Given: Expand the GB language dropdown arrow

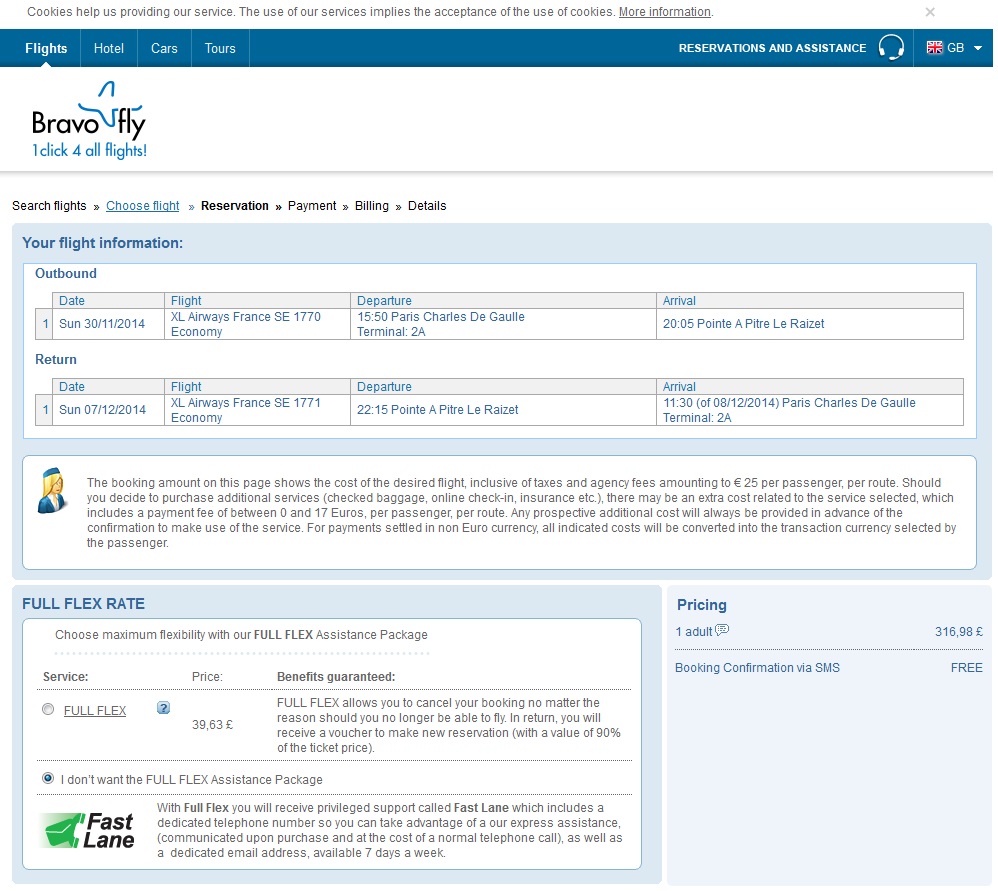Looking at the screenshot, I should [978, 48].
